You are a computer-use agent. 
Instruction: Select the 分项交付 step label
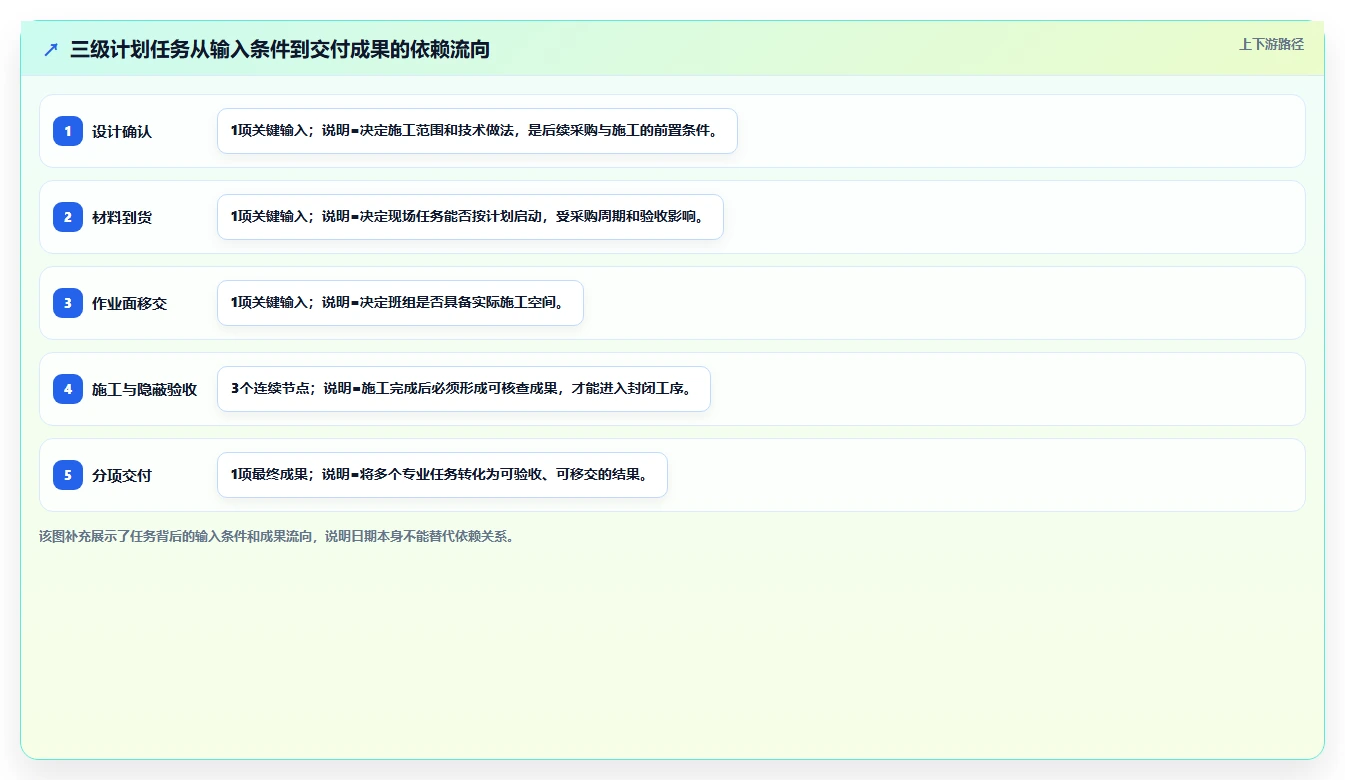click(x=122, y=475)
